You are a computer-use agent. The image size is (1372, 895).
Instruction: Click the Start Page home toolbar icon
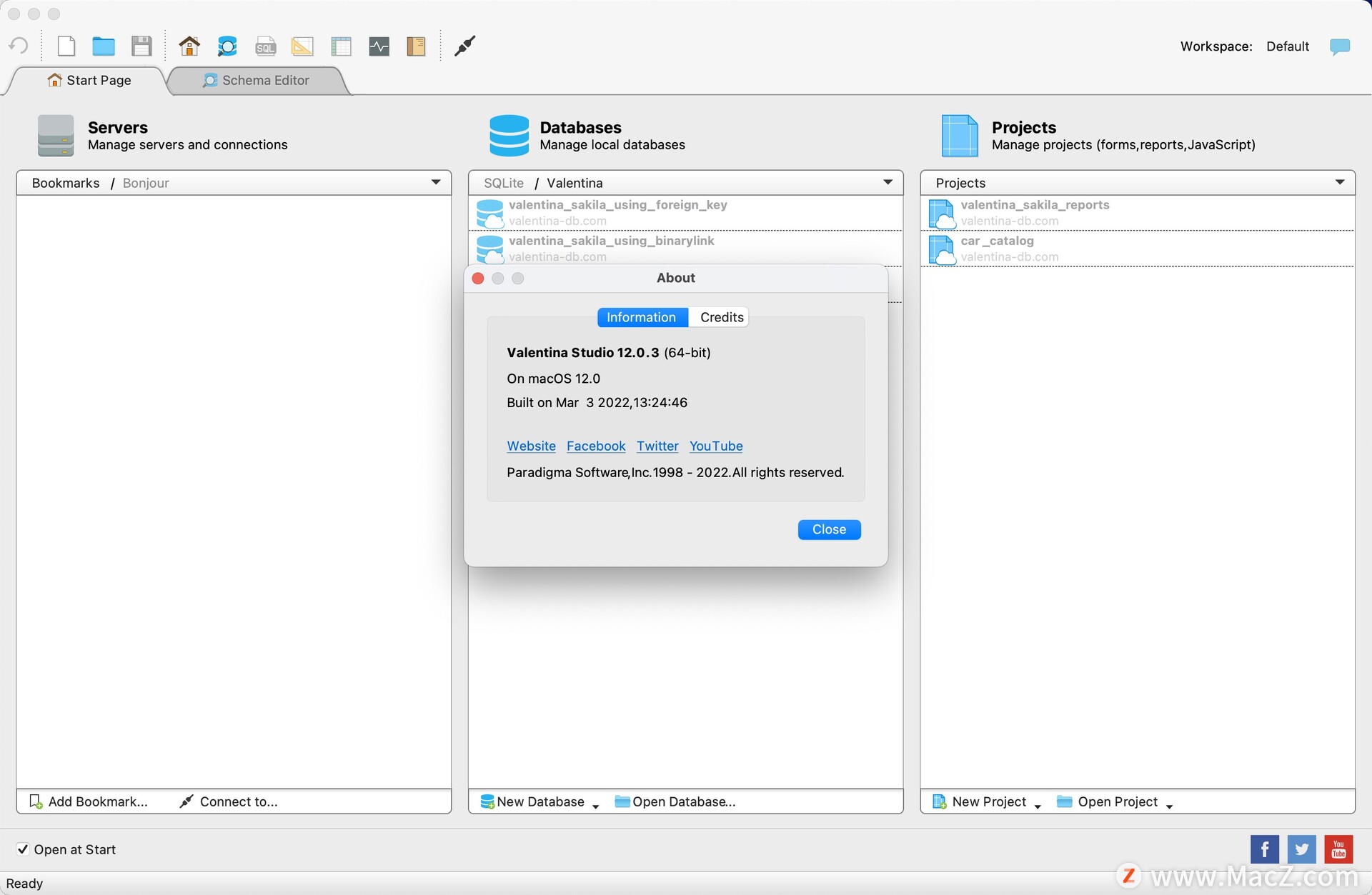pos(189,46)
